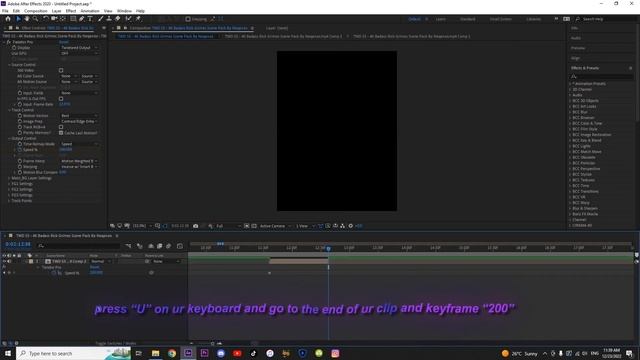
Task: Select the Zoom magnifier tool
Action: pos(36,19)
